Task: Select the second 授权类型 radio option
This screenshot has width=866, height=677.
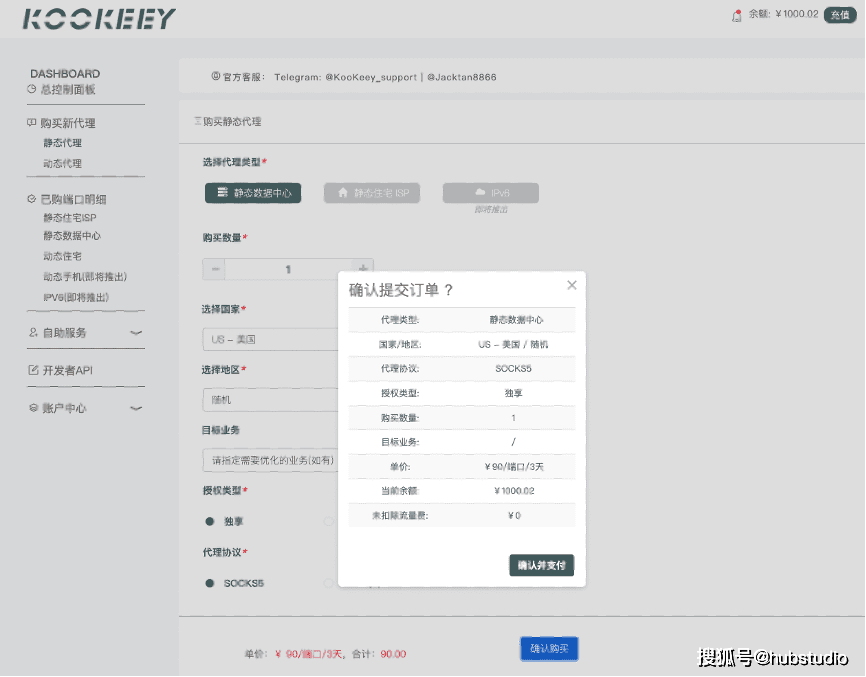Action: pos(330,521)
